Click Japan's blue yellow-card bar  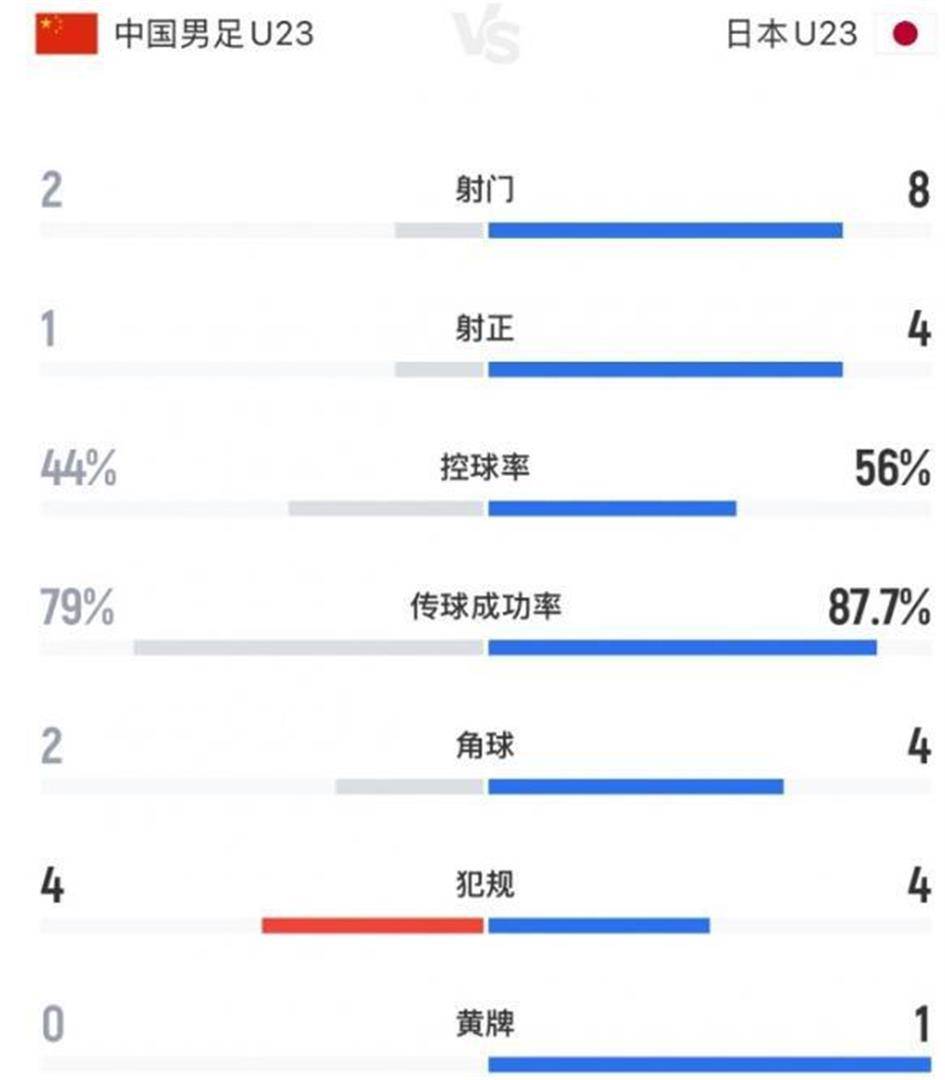(709, 1064)
